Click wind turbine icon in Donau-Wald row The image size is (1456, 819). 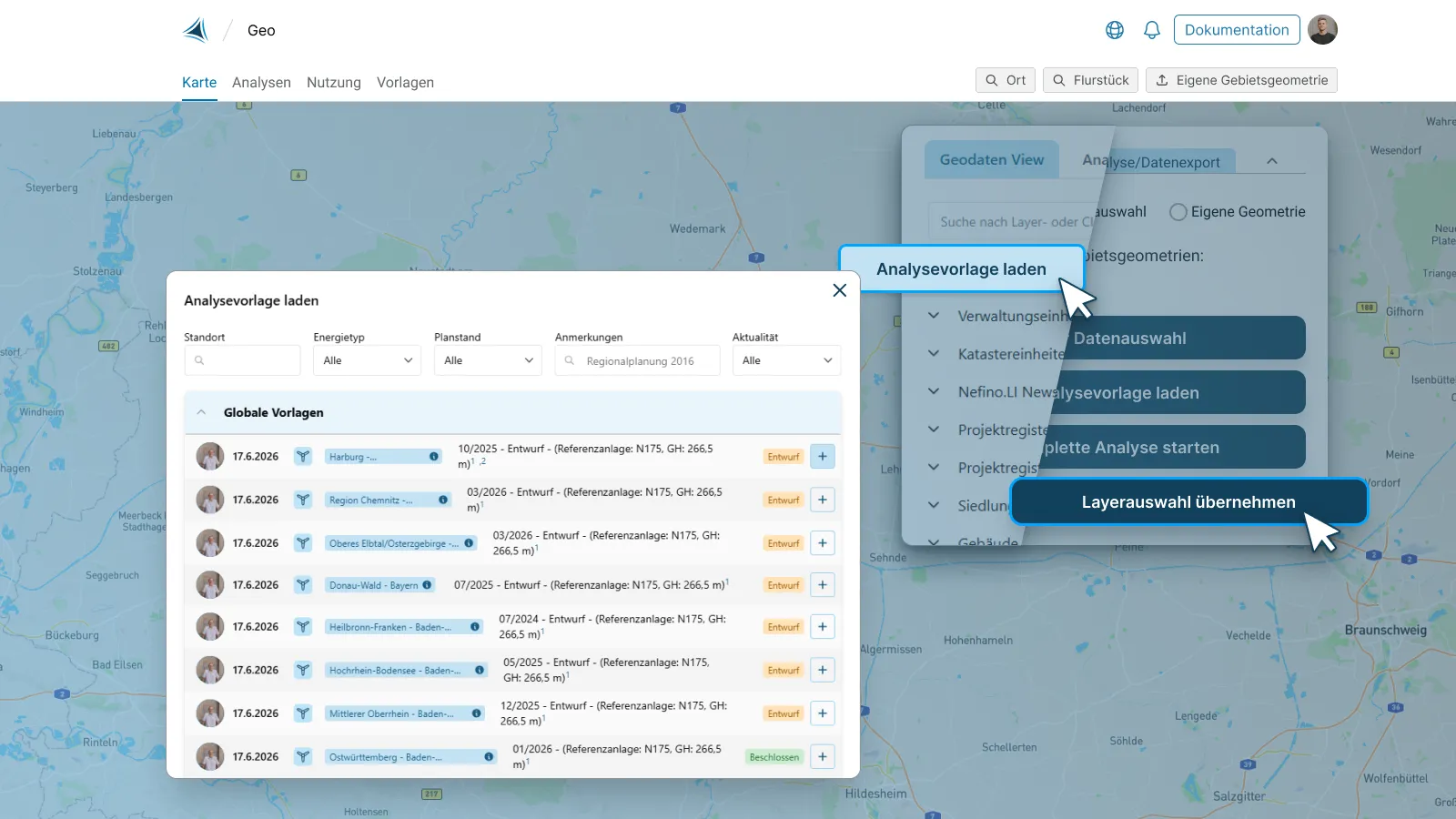click(x=303, y=585)
